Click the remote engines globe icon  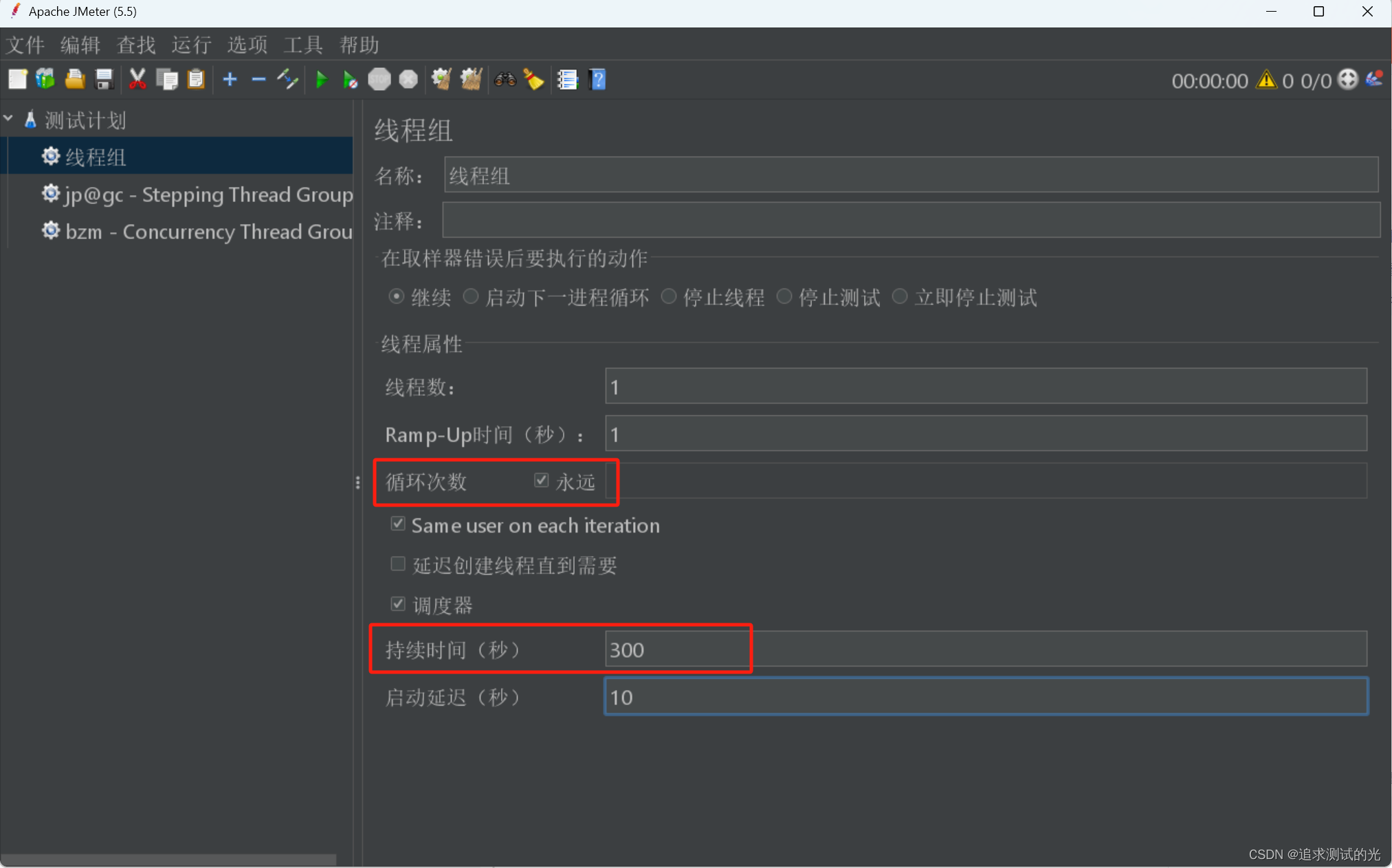(1348, 80)
